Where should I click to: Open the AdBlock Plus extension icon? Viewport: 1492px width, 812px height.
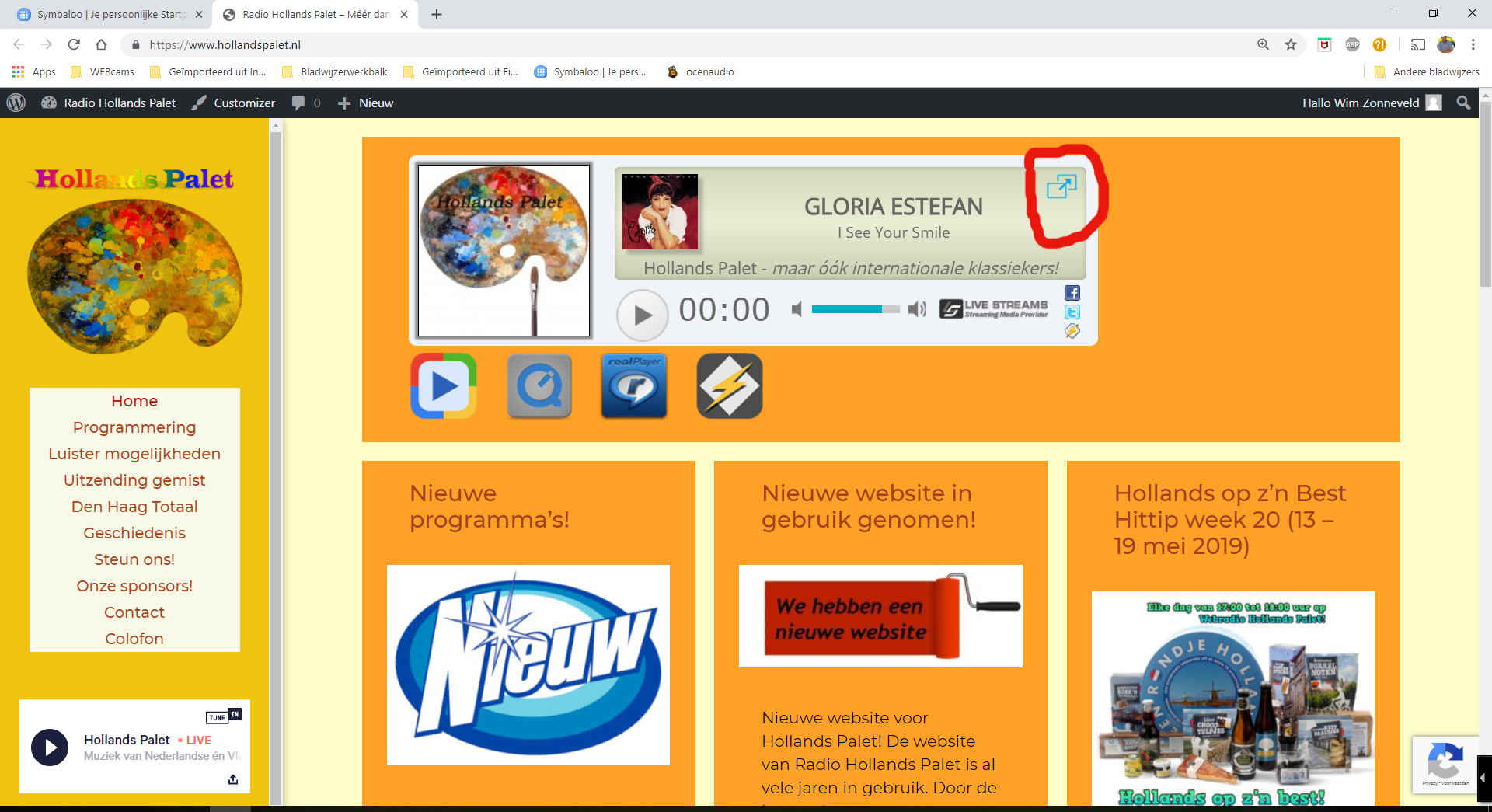(x=1352, y=44)
